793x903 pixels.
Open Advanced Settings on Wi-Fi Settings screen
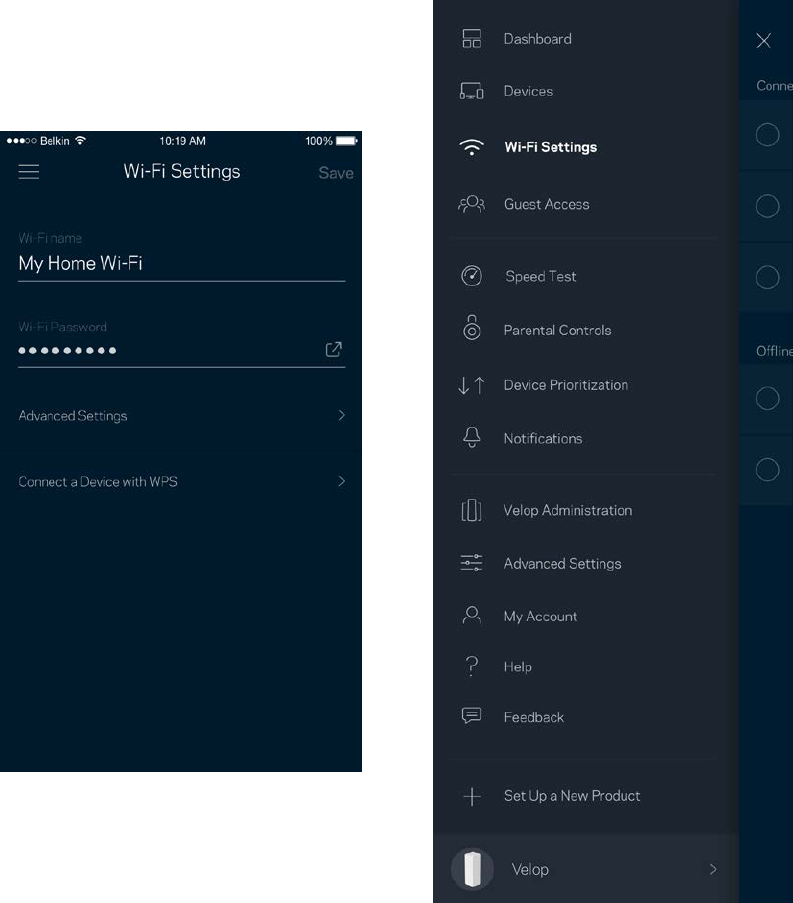(x=181, y=416)
